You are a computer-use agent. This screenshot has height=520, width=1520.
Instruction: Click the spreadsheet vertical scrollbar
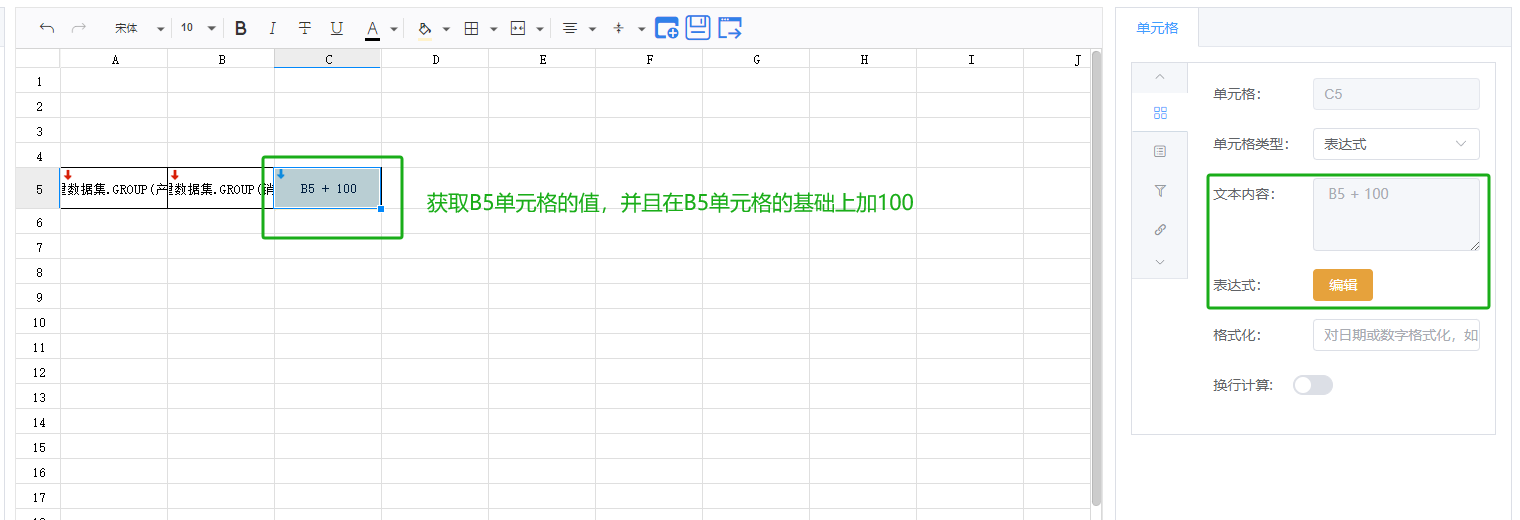pyautogui.click(x=1096, y=280)
